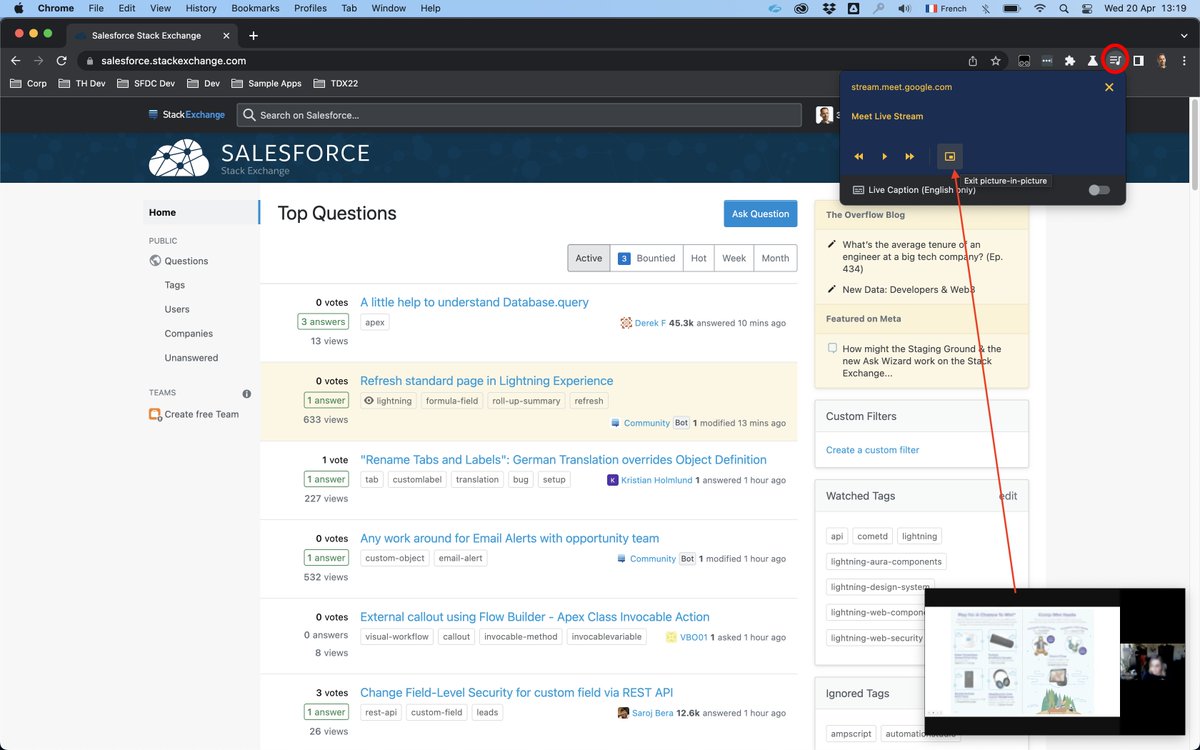This screenshot has height=750, width=1200.
Task: Open the Dropbox menu bar icon
Action: 830,8
